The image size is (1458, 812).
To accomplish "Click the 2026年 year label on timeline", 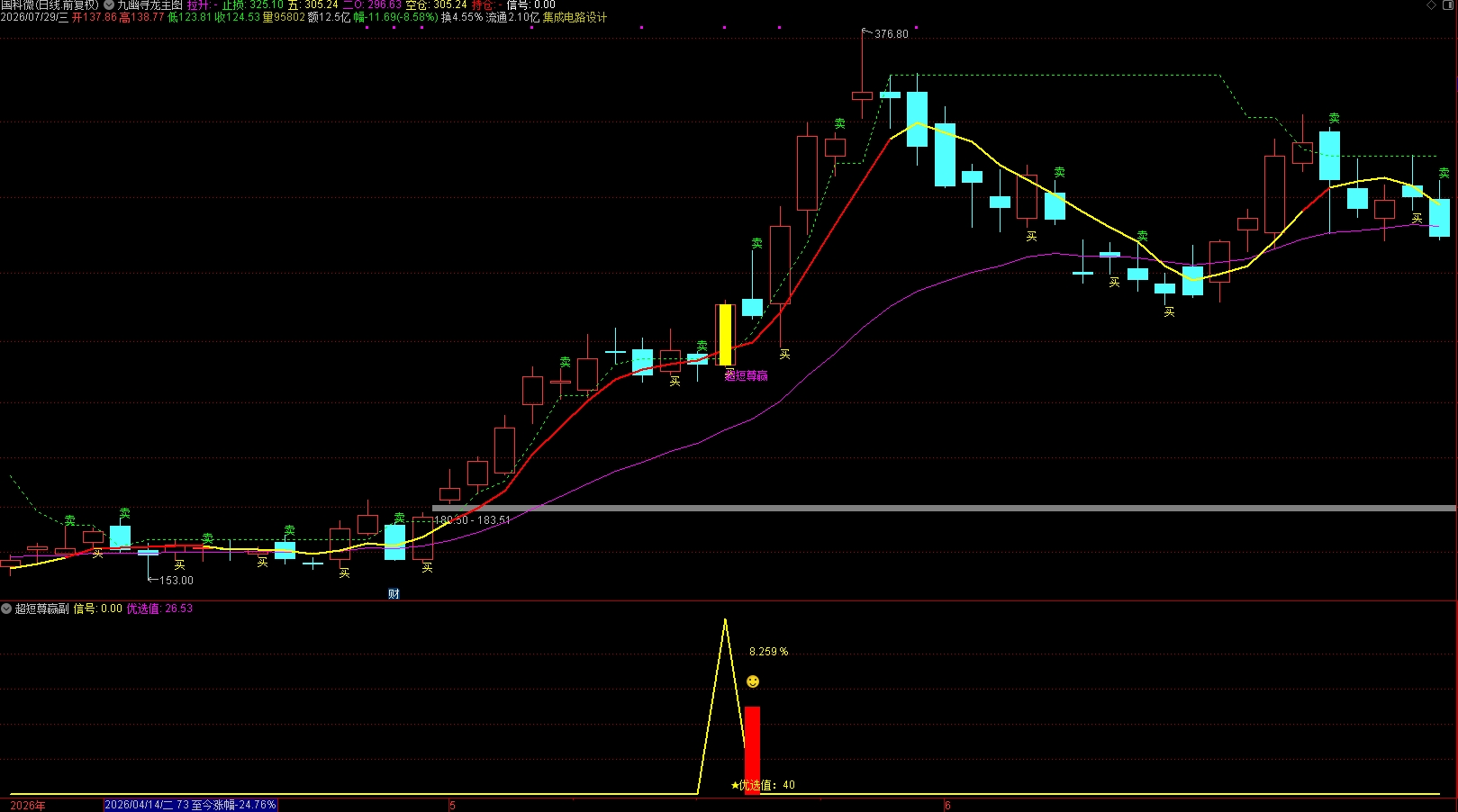I will pyautogui.click(x=28, y=806).
